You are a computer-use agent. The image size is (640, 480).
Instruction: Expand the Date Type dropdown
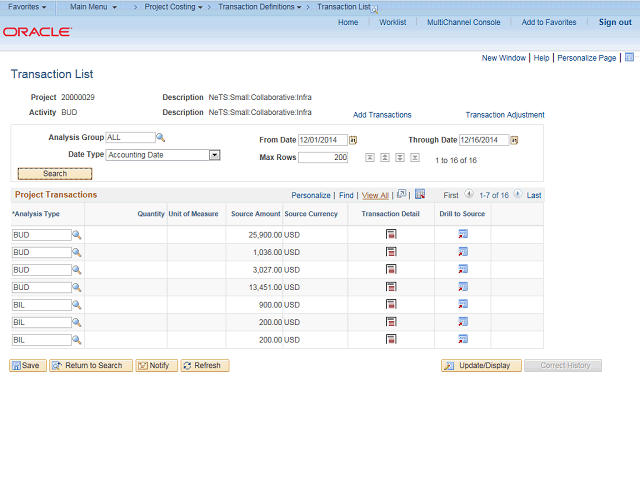point(214,155)
